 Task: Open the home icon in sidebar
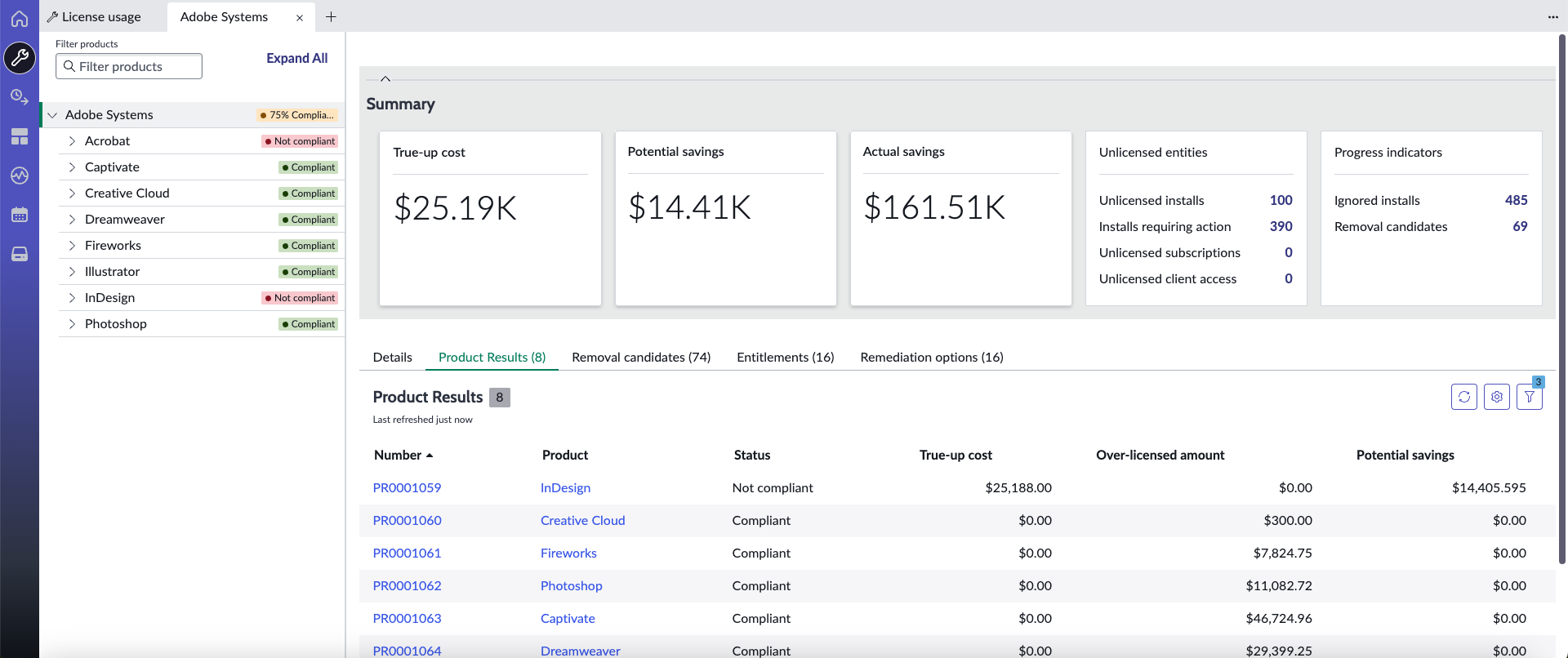20,18
